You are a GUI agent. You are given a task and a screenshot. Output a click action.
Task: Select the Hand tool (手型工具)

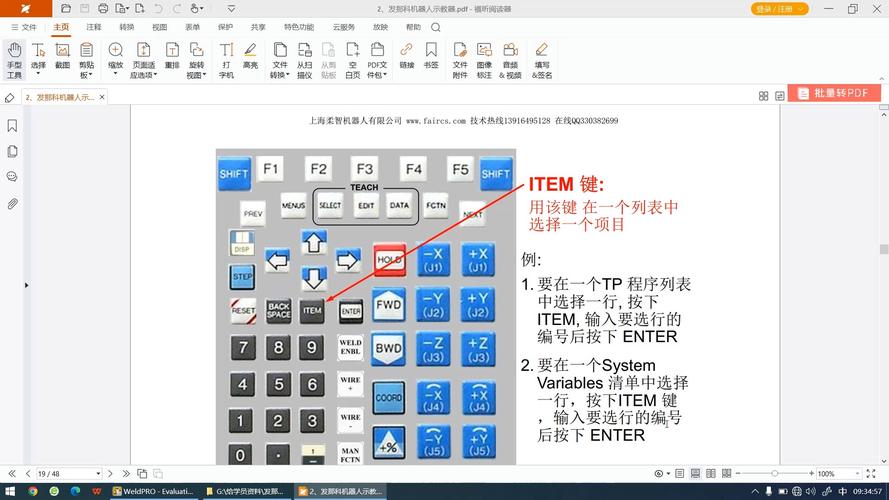14,60
